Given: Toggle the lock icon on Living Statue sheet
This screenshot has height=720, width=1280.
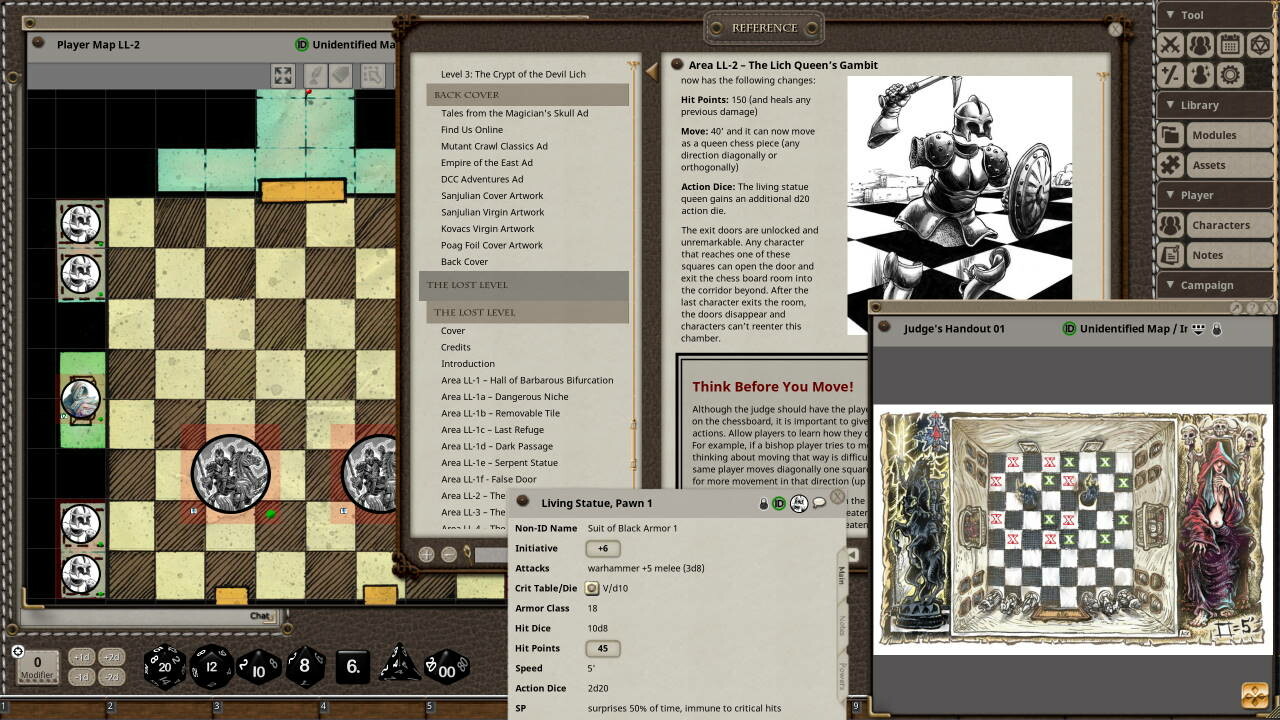Looking at the screenshot, I should (x=764, y=503).
